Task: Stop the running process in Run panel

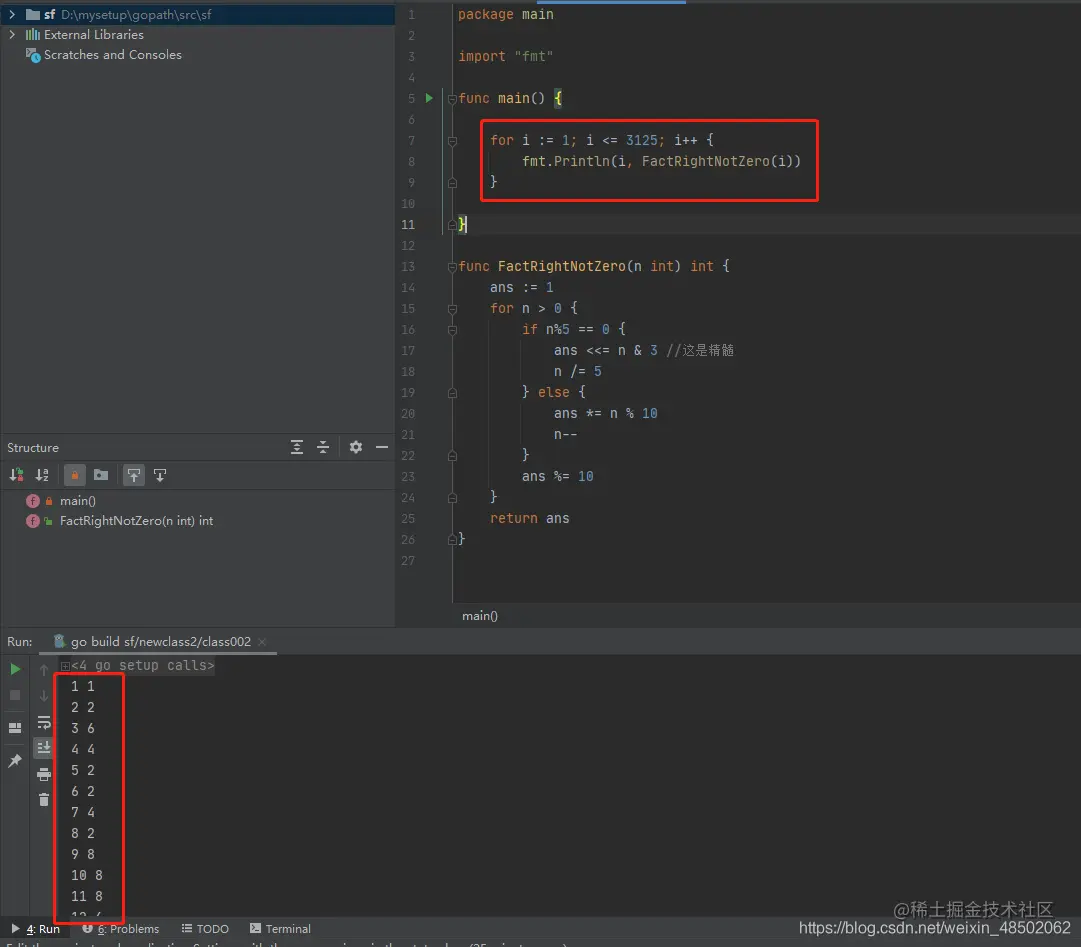Action: [14, 695]
